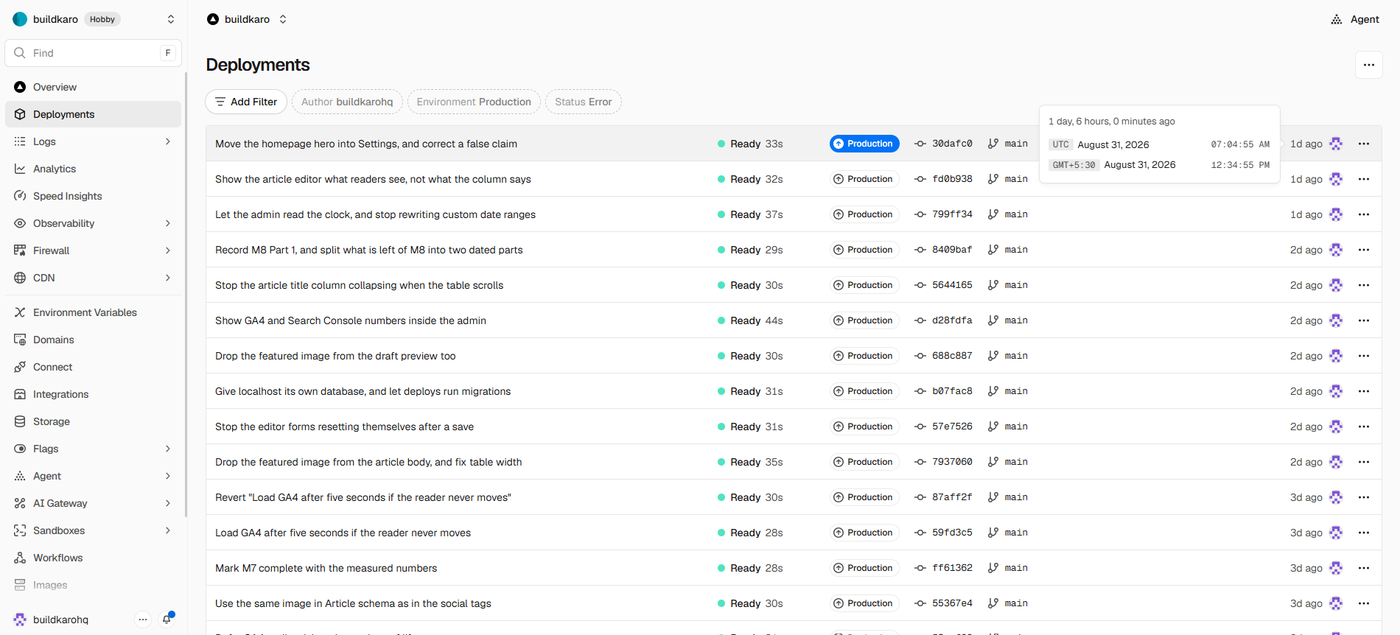Click the Workflows sidebar icon
Image resolution: width=1400 pixels, height=635 pixels.
(20, 558)
